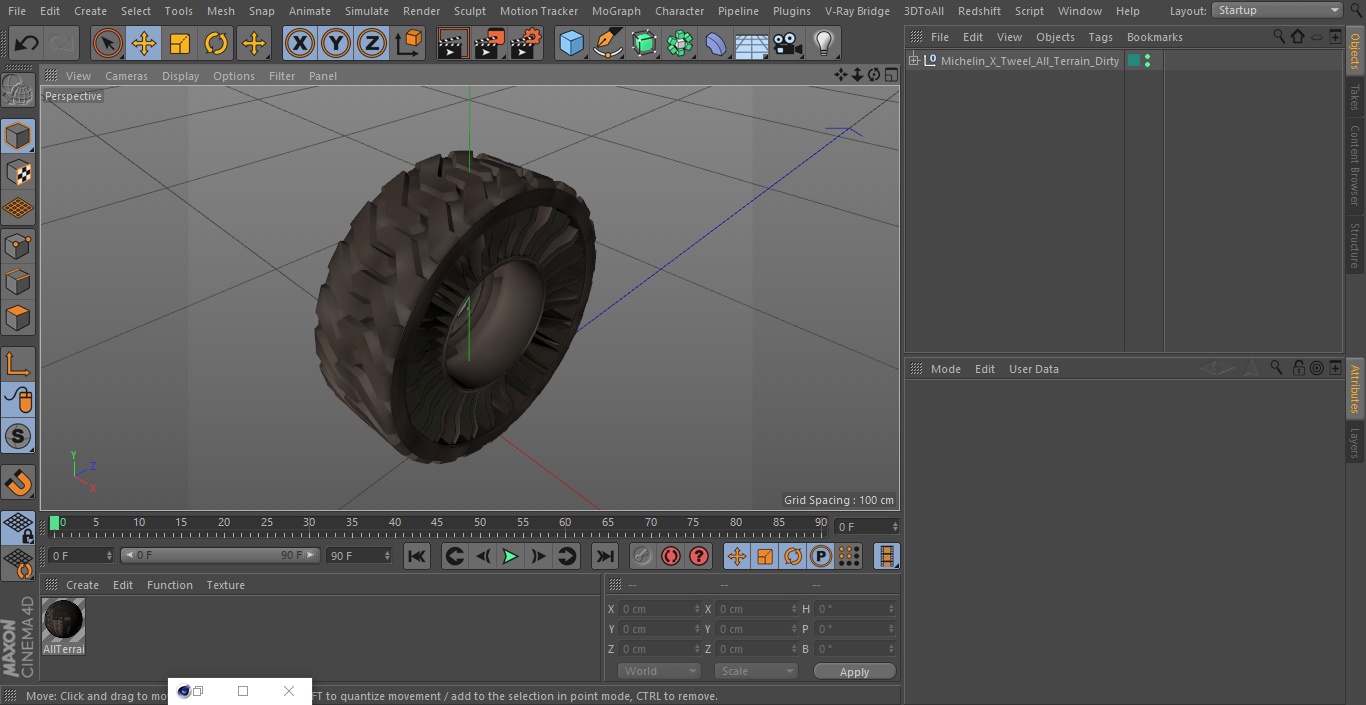This screenshot has height=705, width=1366.
Task: Switch to the Layers tab
Action: click(1355, 442)
